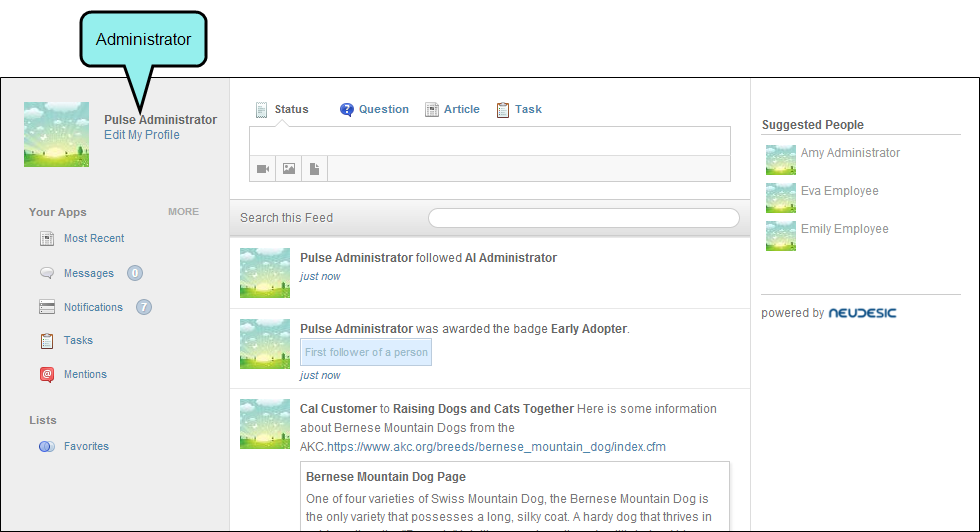Open Messages from the sidebar
Image resolution: width=980 pixels, height=532 pixels.
coord(88,273)
